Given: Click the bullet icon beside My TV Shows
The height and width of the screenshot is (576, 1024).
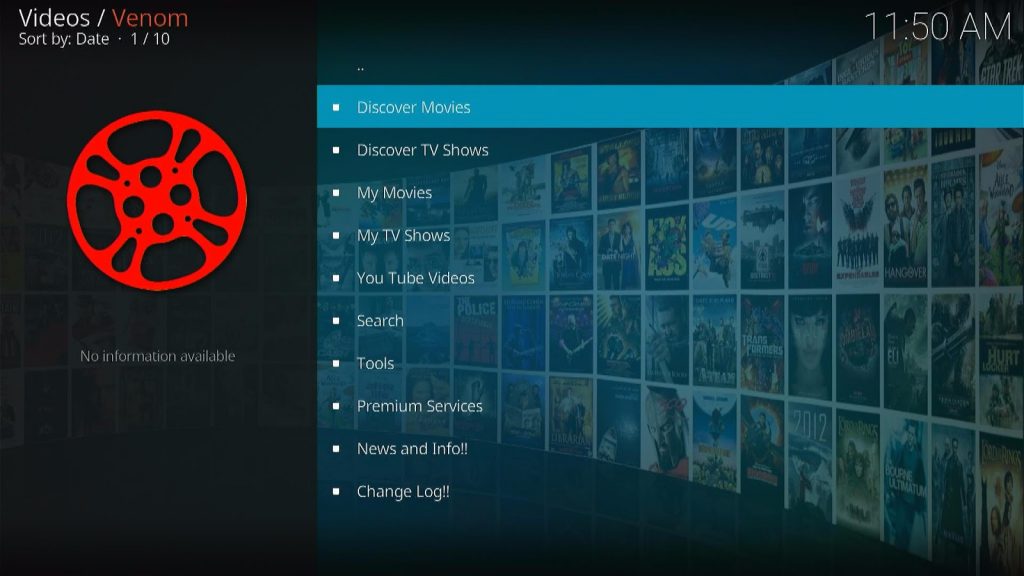Looking at the screenshot, I should click(336, 235).
